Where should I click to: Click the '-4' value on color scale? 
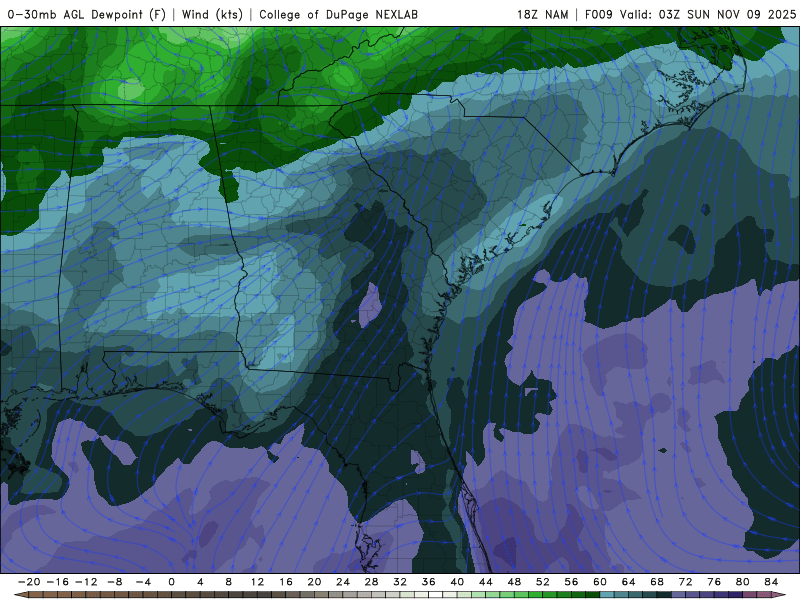point(143,582)
